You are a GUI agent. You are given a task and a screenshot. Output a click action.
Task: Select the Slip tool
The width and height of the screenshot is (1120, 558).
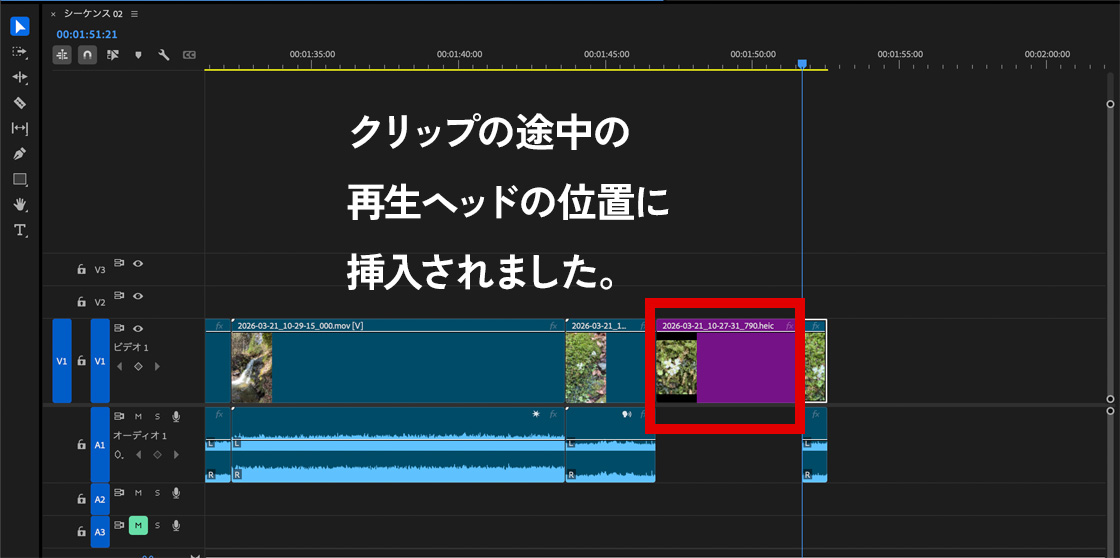[20, 128]
